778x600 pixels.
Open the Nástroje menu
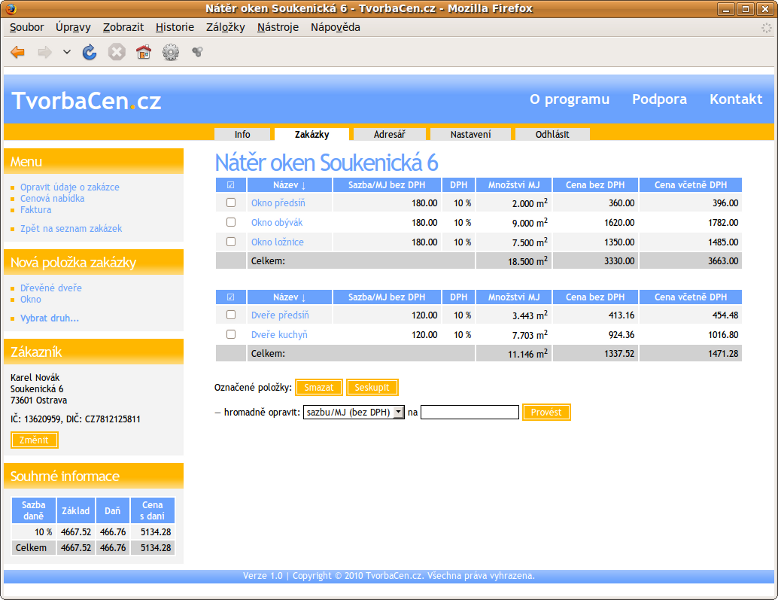pos(278,27)
